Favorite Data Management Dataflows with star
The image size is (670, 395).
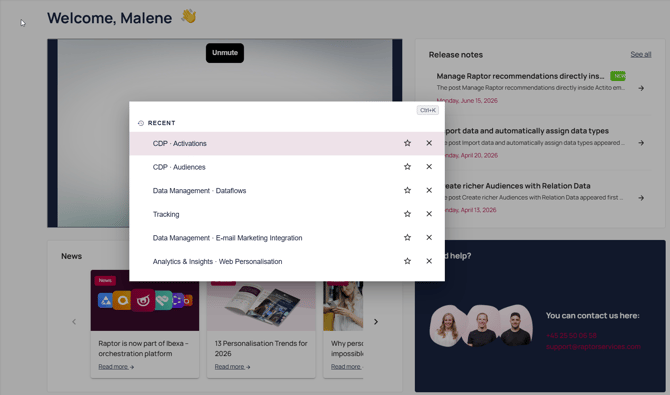point(407,190)
